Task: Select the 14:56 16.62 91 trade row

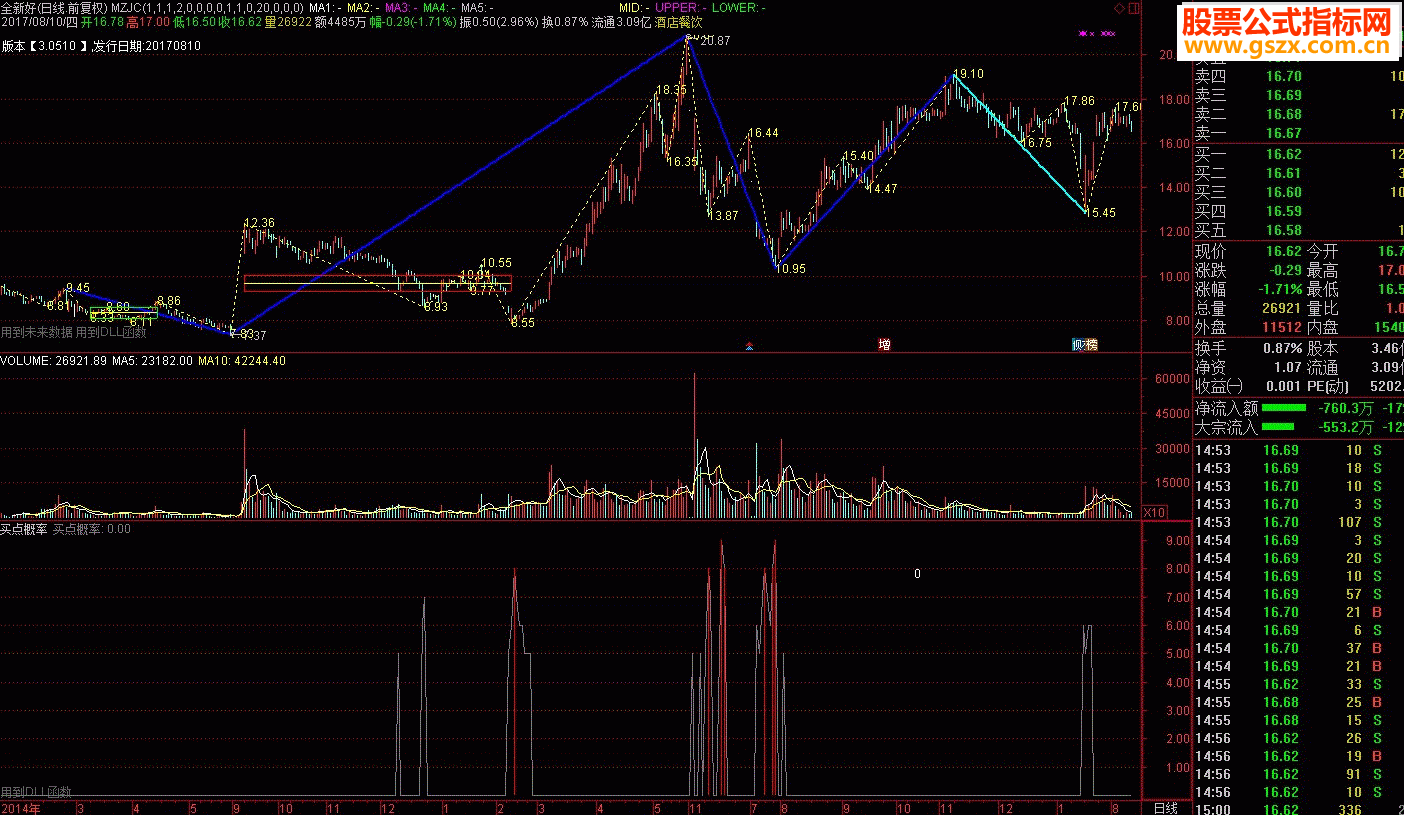Action: coord(1298,774)
